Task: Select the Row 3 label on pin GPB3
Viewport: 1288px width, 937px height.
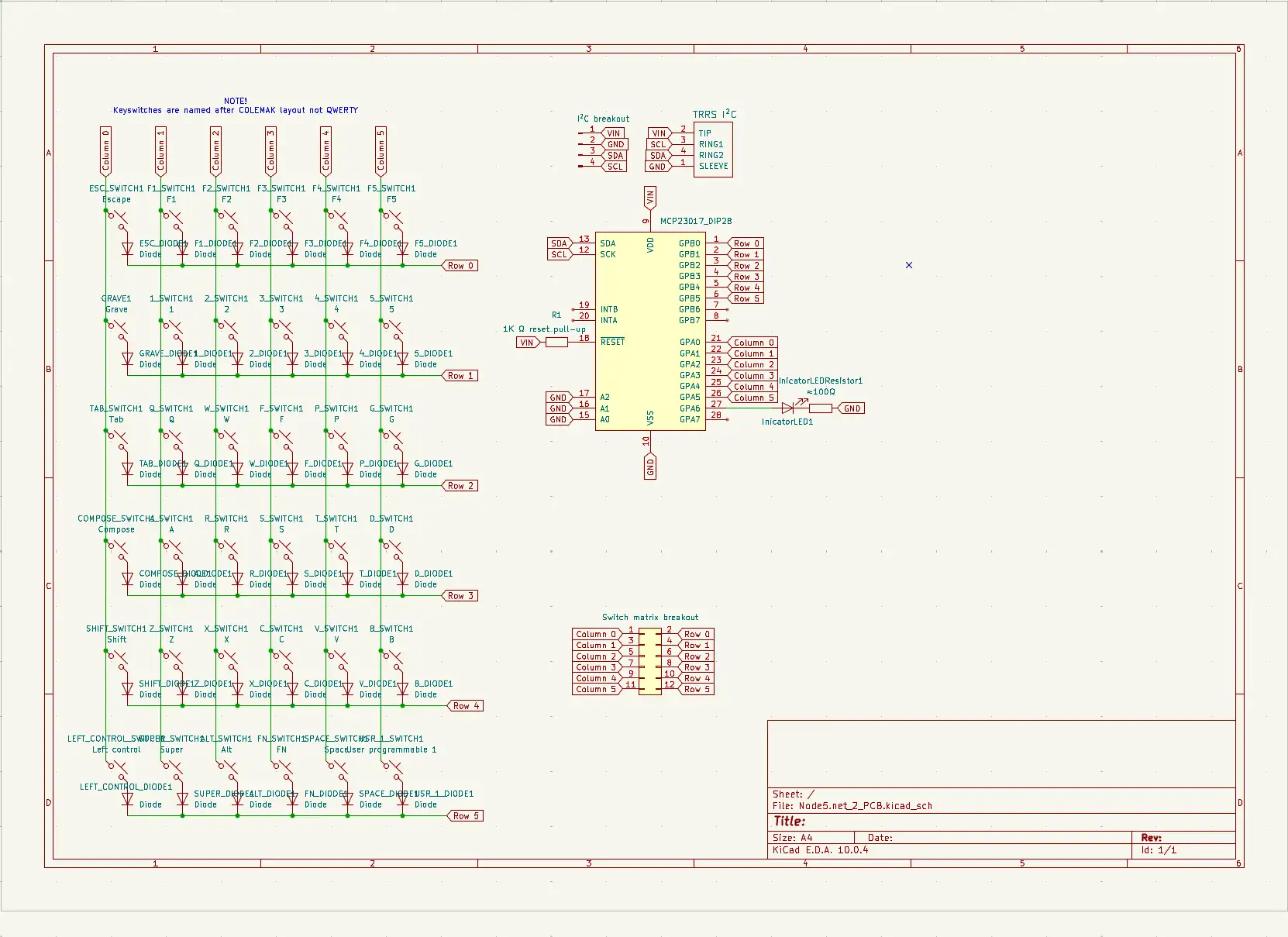Action: pyautogui.click(x=746, y=277)
